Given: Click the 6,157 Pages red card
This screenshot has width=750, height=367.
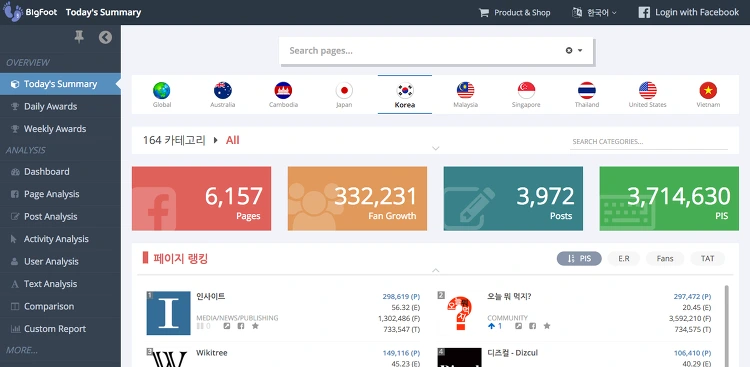Looking at the screenshot, I should coord(201,199).
